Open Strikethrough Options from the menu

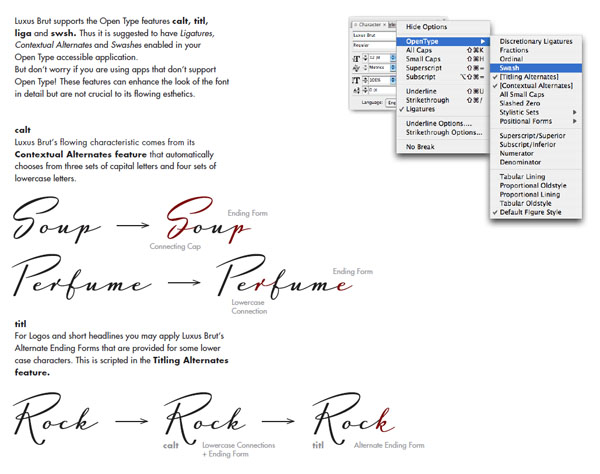[443, 132]
